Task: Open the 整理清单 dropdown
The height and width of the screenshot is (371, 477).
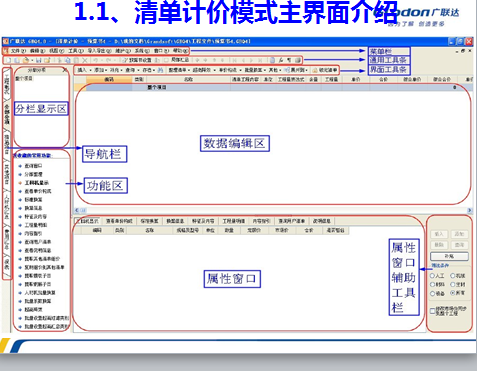Action: pyautogui.click(x=179, y=70)
